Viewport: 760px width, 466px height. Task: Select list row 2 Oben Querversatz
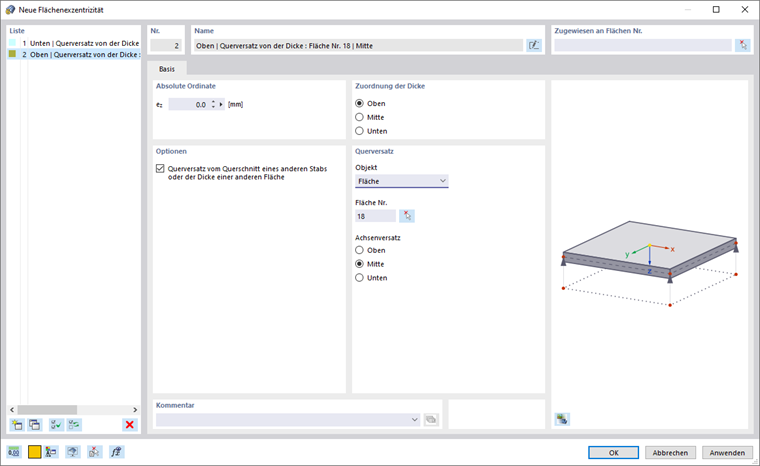74,54
